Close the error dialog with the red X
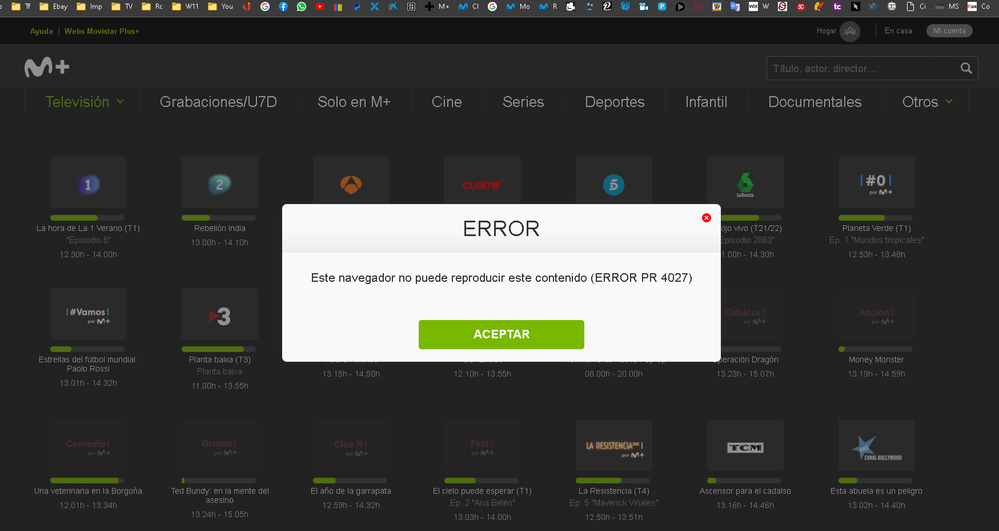The image size is (999, 531). pos(706,218)
